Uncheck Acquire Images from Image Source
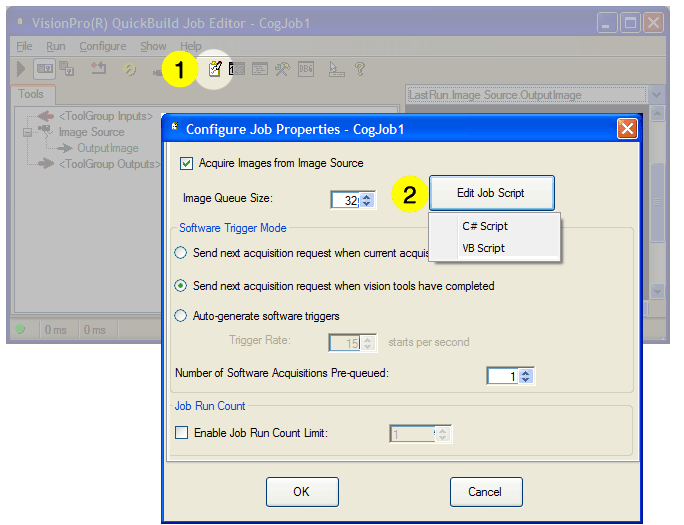 pyautogui.click(x=186, y=164)
